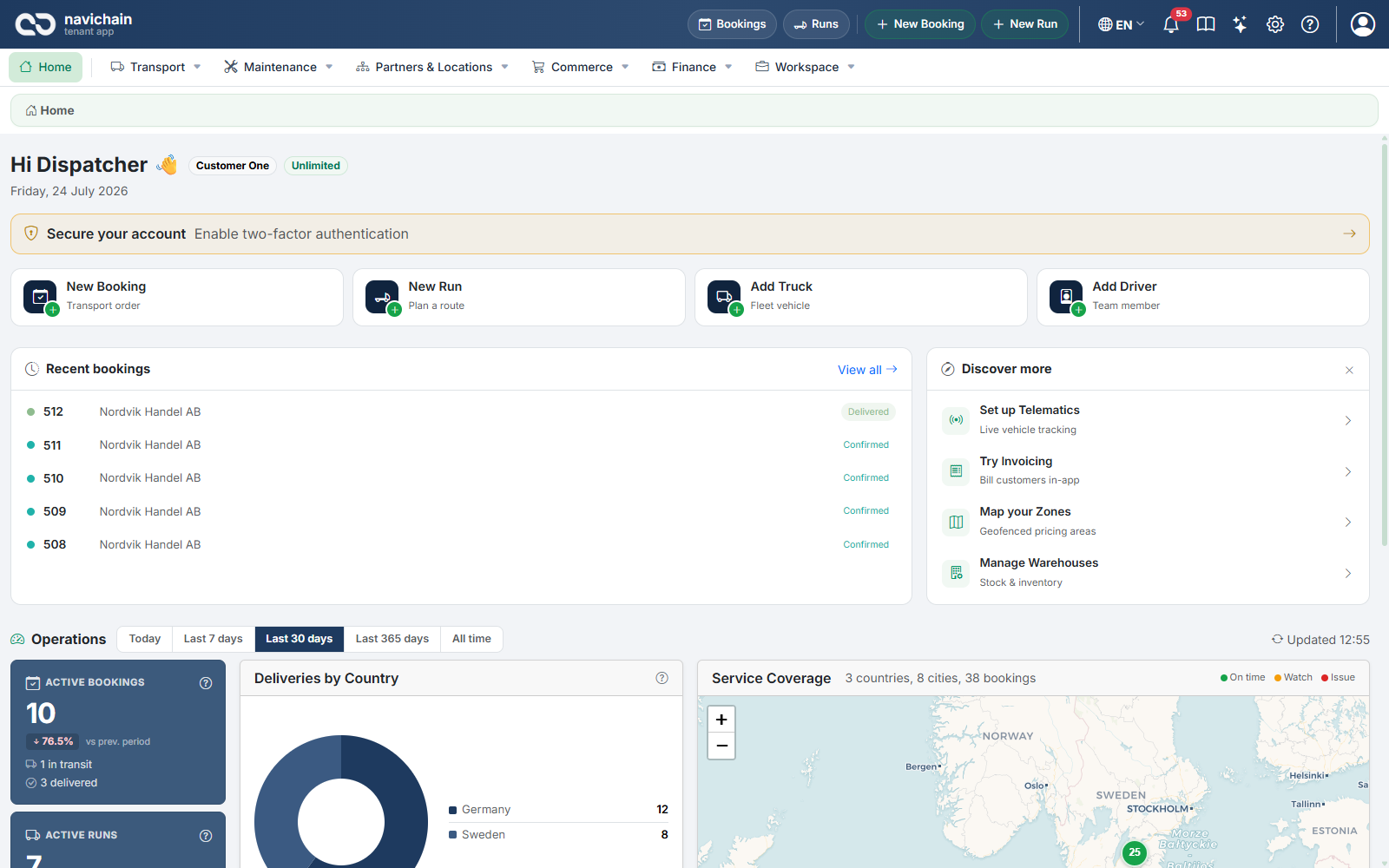1389x868 pixels.
Task: Click Deliveries by Country help icon
Action: 662,678
